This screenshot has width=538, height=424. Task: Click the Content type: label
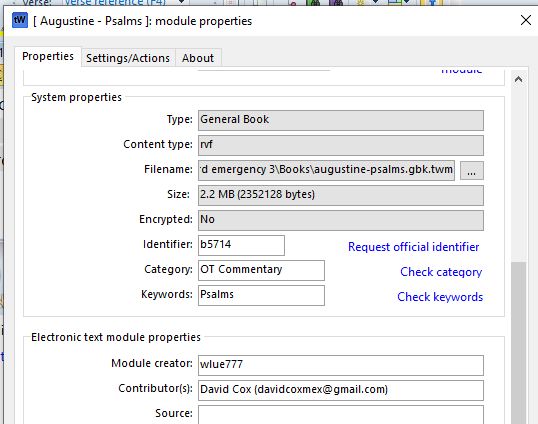(158, 144)
